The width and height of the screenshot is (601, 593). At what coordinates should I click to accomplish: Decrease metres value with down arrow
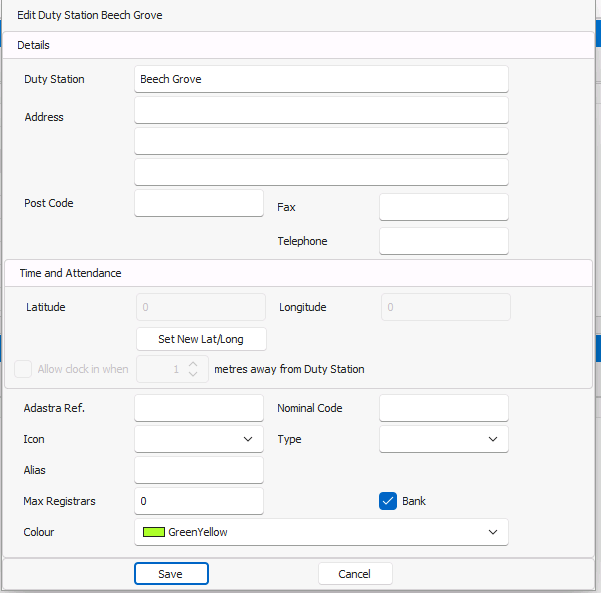[193, 375]
